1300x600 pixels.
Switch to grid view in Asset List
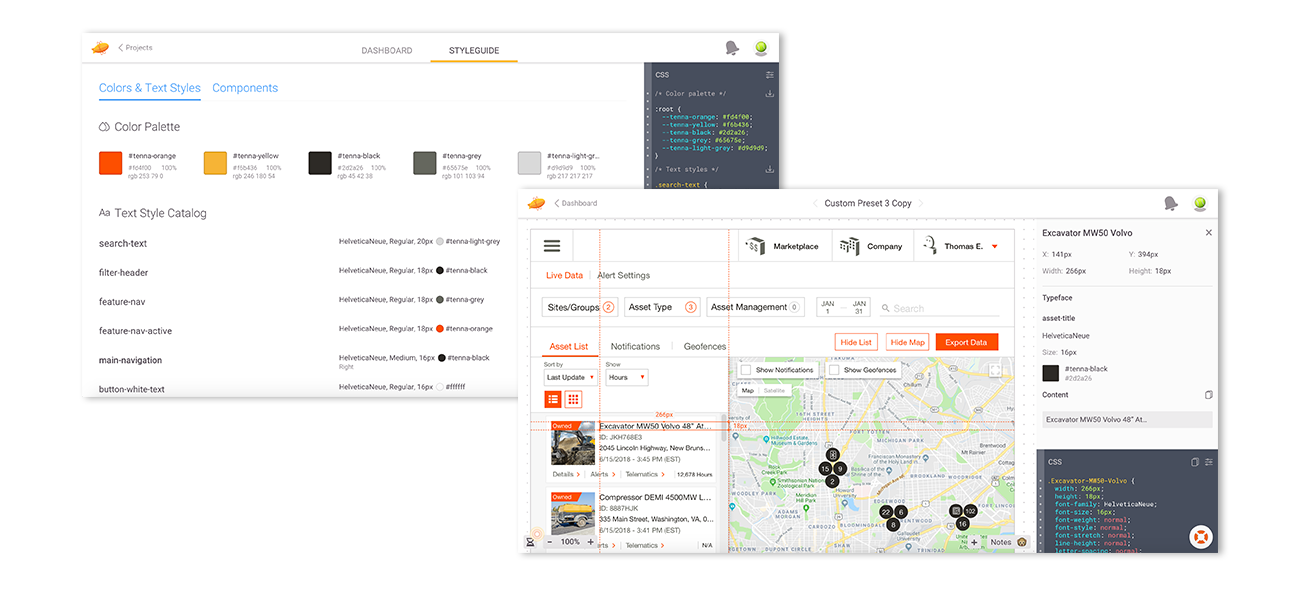[573, 399]
